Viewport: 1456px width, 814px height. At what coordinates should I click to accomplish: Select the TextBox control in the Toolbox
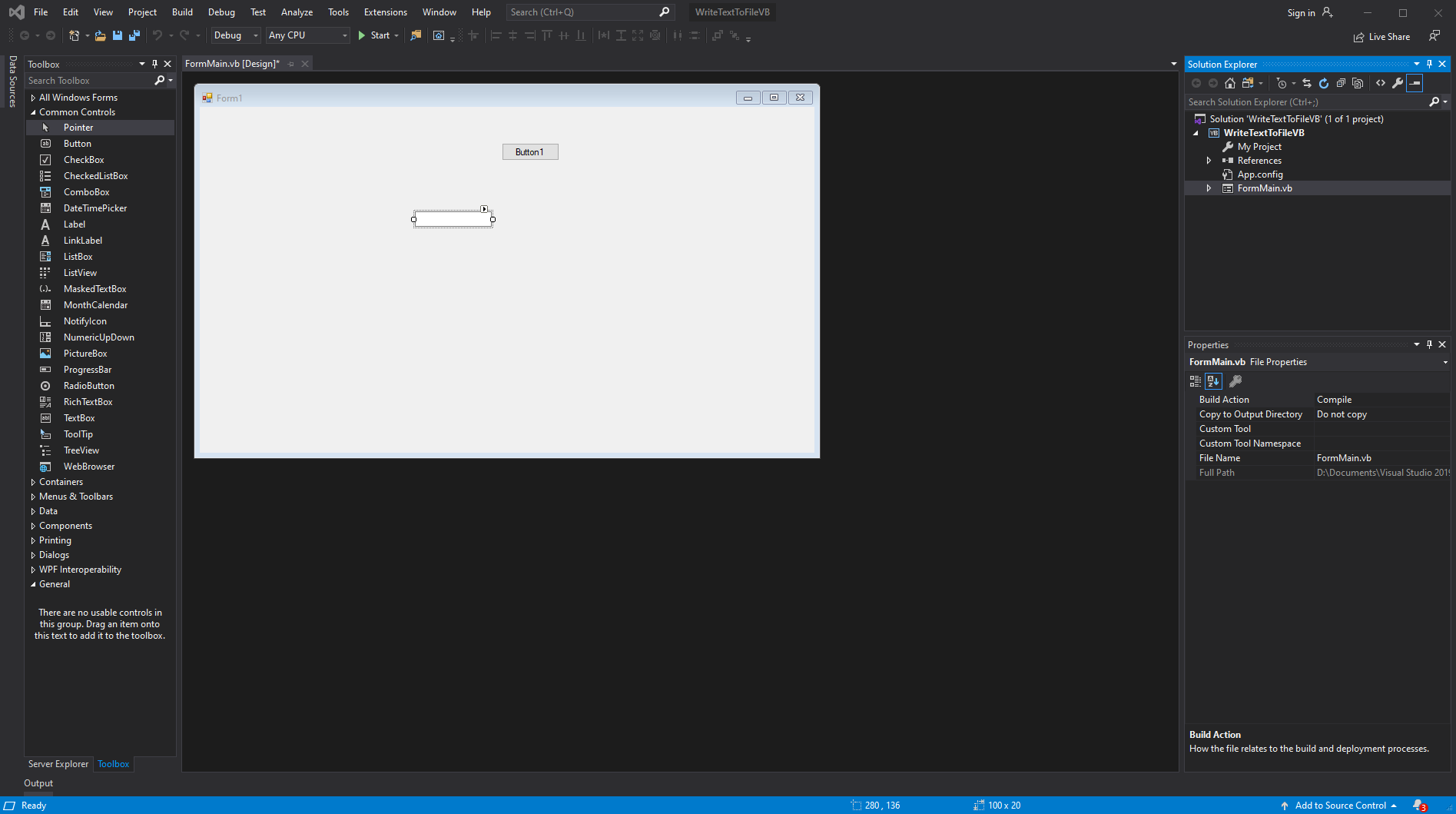pos(79,417)
